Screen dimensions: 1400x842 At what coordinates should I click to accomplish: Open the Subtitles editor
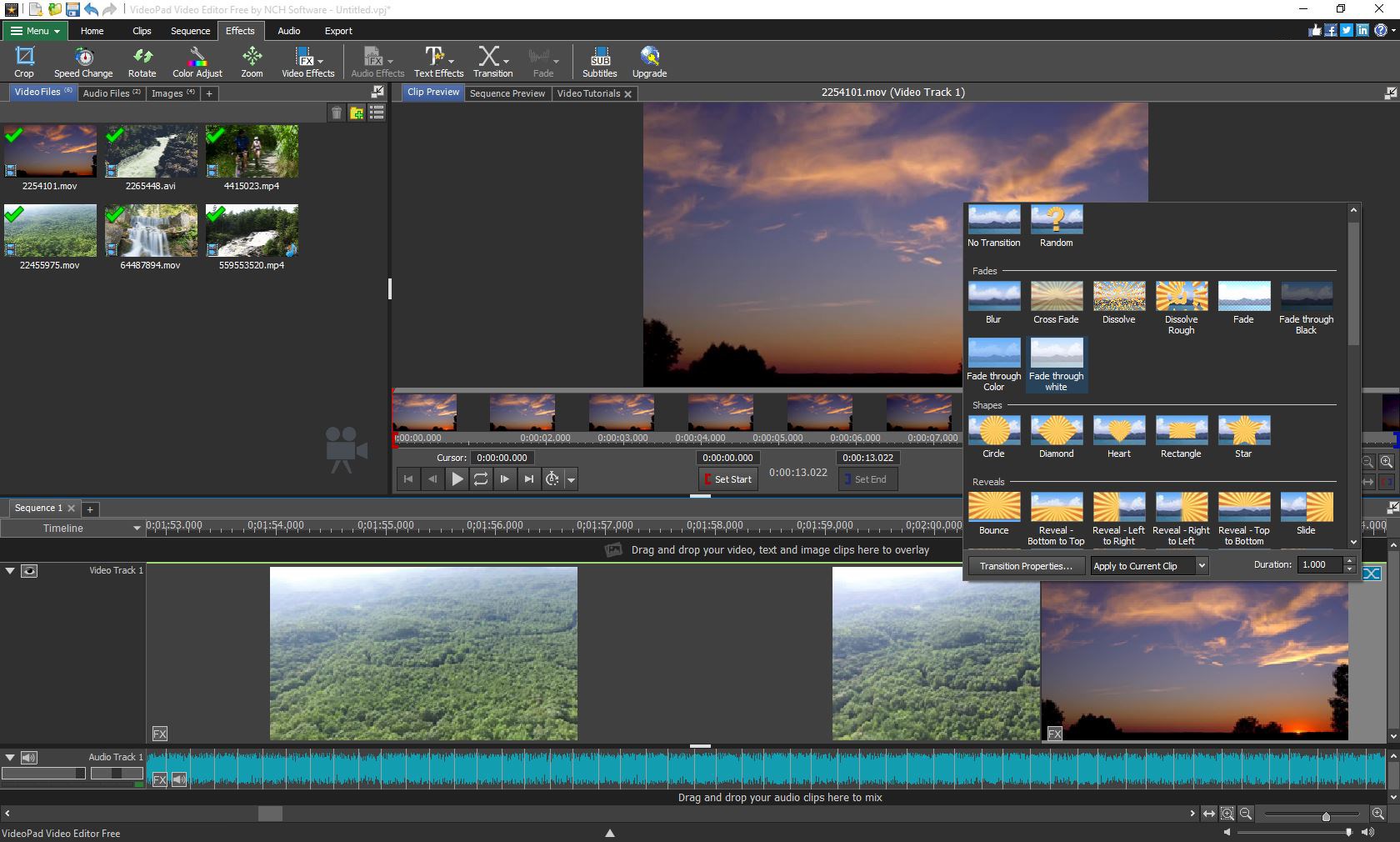click(x=599, y=61)
